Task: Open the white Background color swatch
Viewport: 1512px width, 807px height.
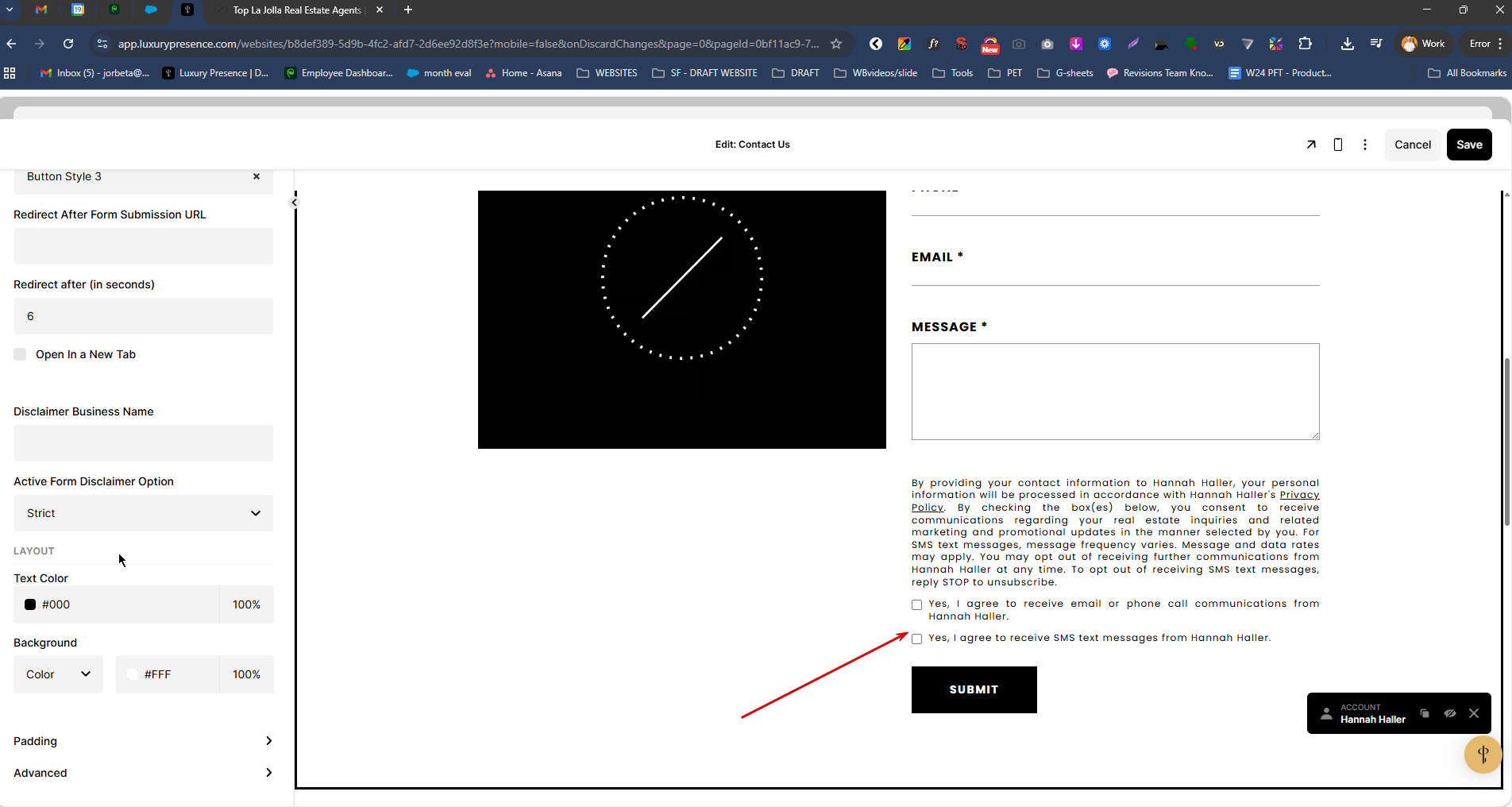Action: coord(133,674)
